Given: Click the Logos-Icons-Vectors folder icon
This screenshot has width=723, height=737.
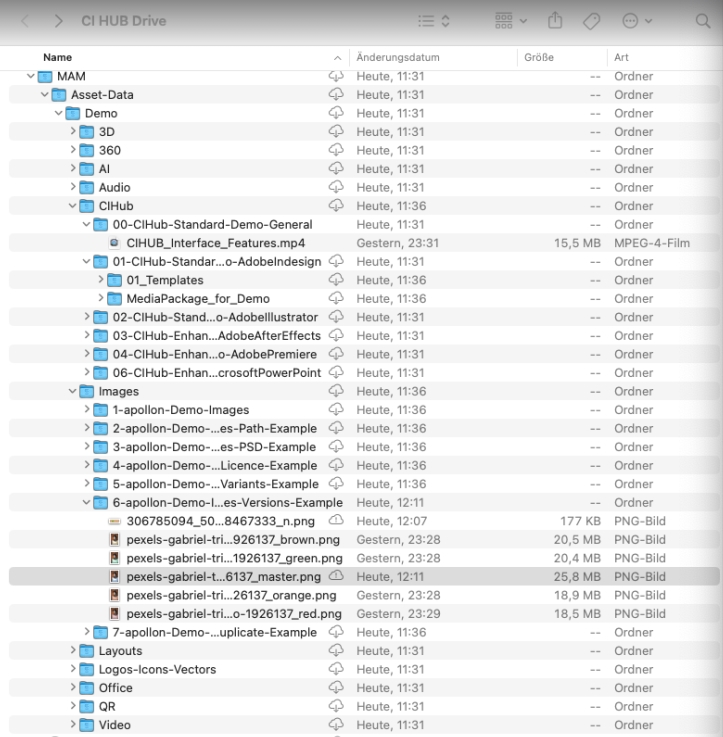Looking at the screenshot, I should 86,669.
